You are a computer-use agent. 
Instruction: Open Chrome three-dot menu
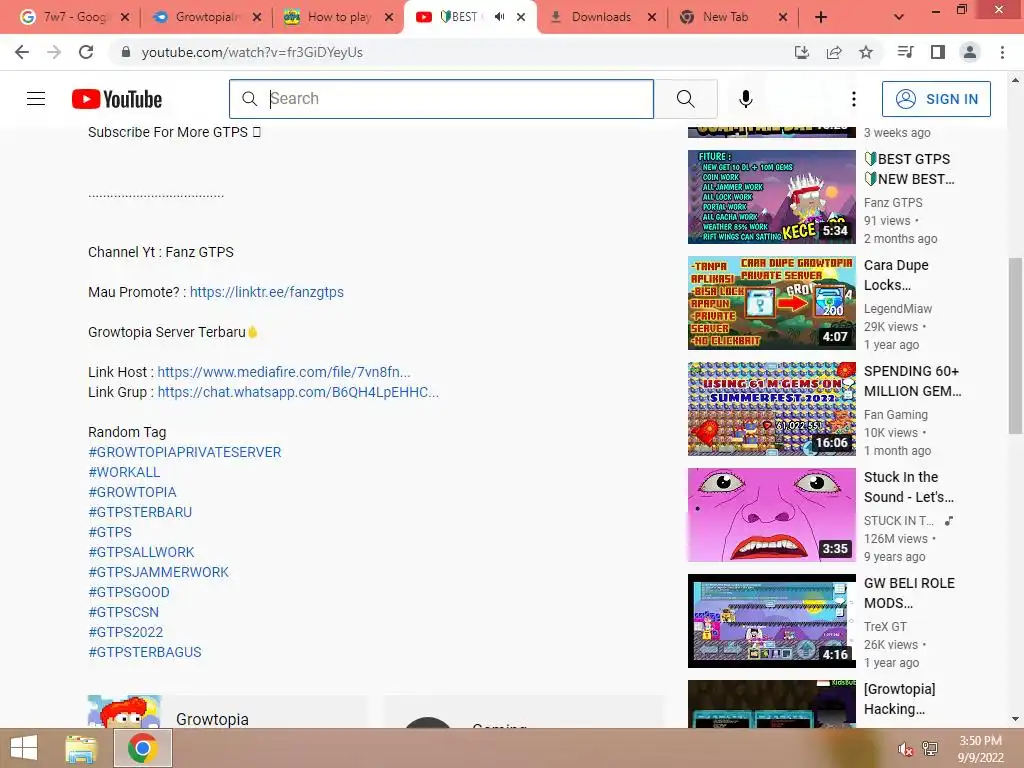coord(1002,52)
